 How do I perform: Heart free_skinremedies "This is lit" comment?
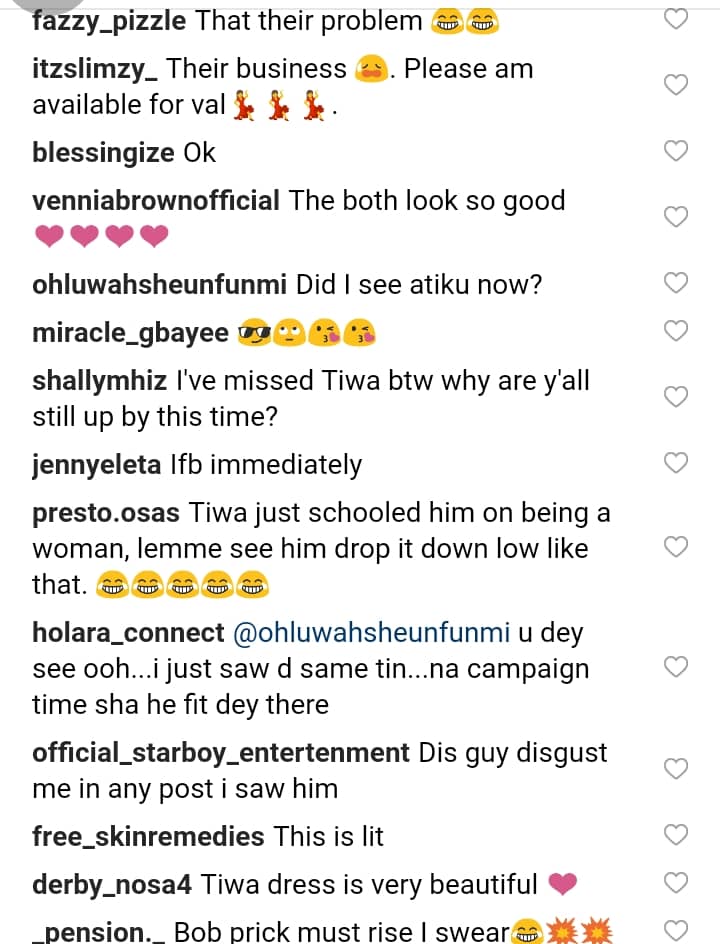coord(677,834)
